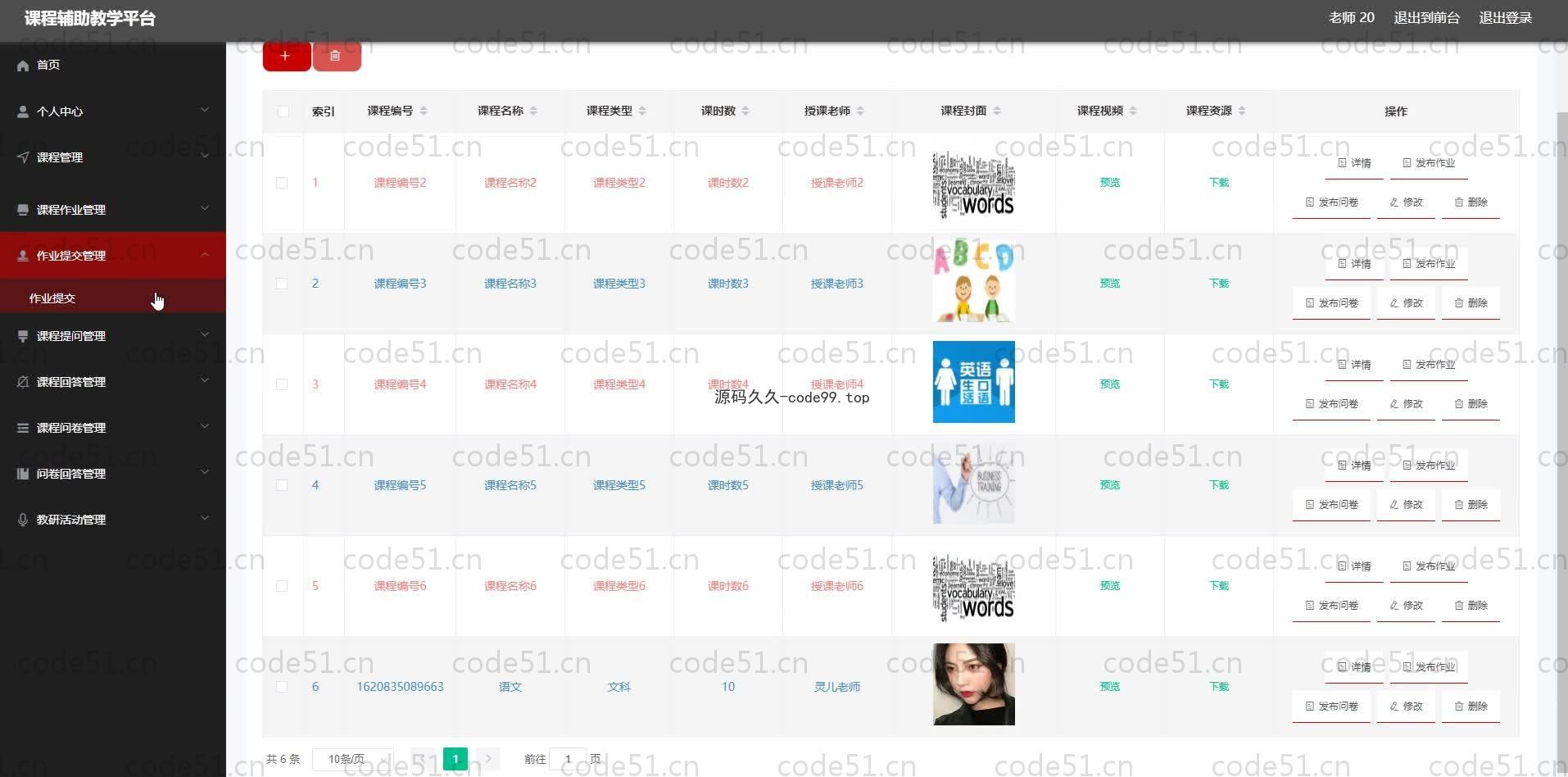This screenshot has height=777, width=1568.
Task: Click the user icon beside 个人中心
Action: (x=23, y=111)
